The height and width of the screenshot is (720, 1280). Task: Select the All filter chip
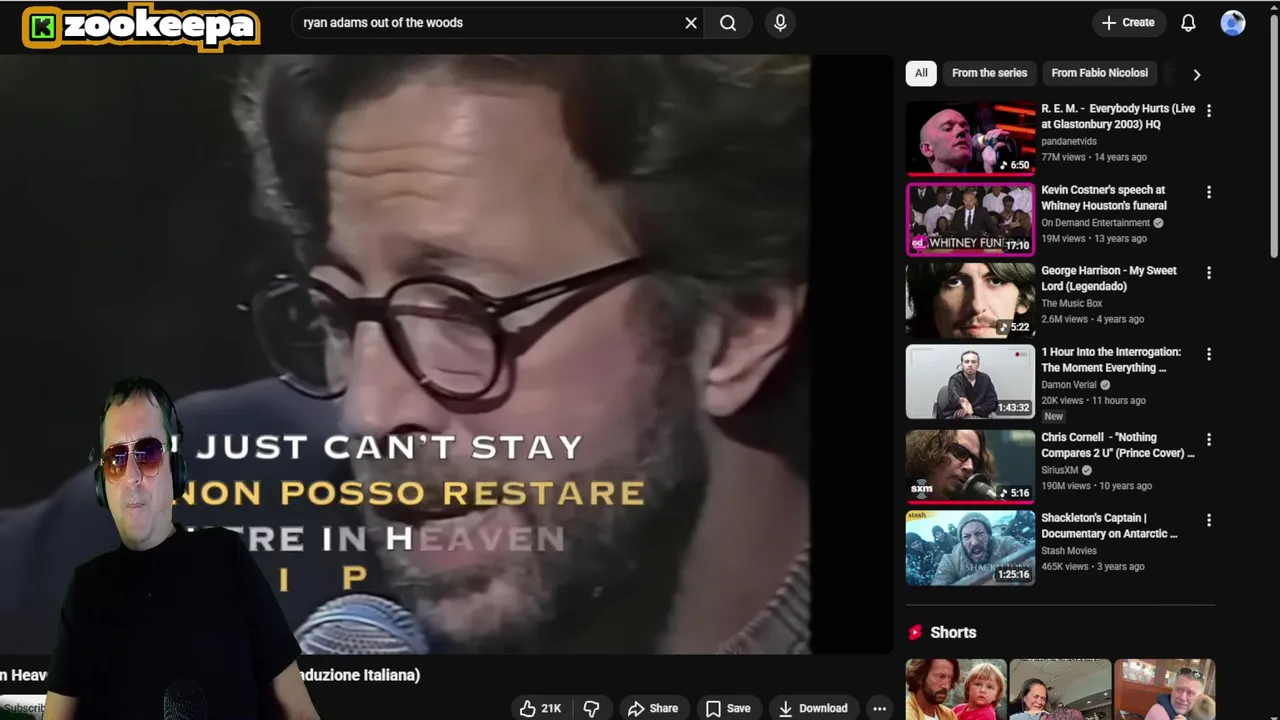921,73
